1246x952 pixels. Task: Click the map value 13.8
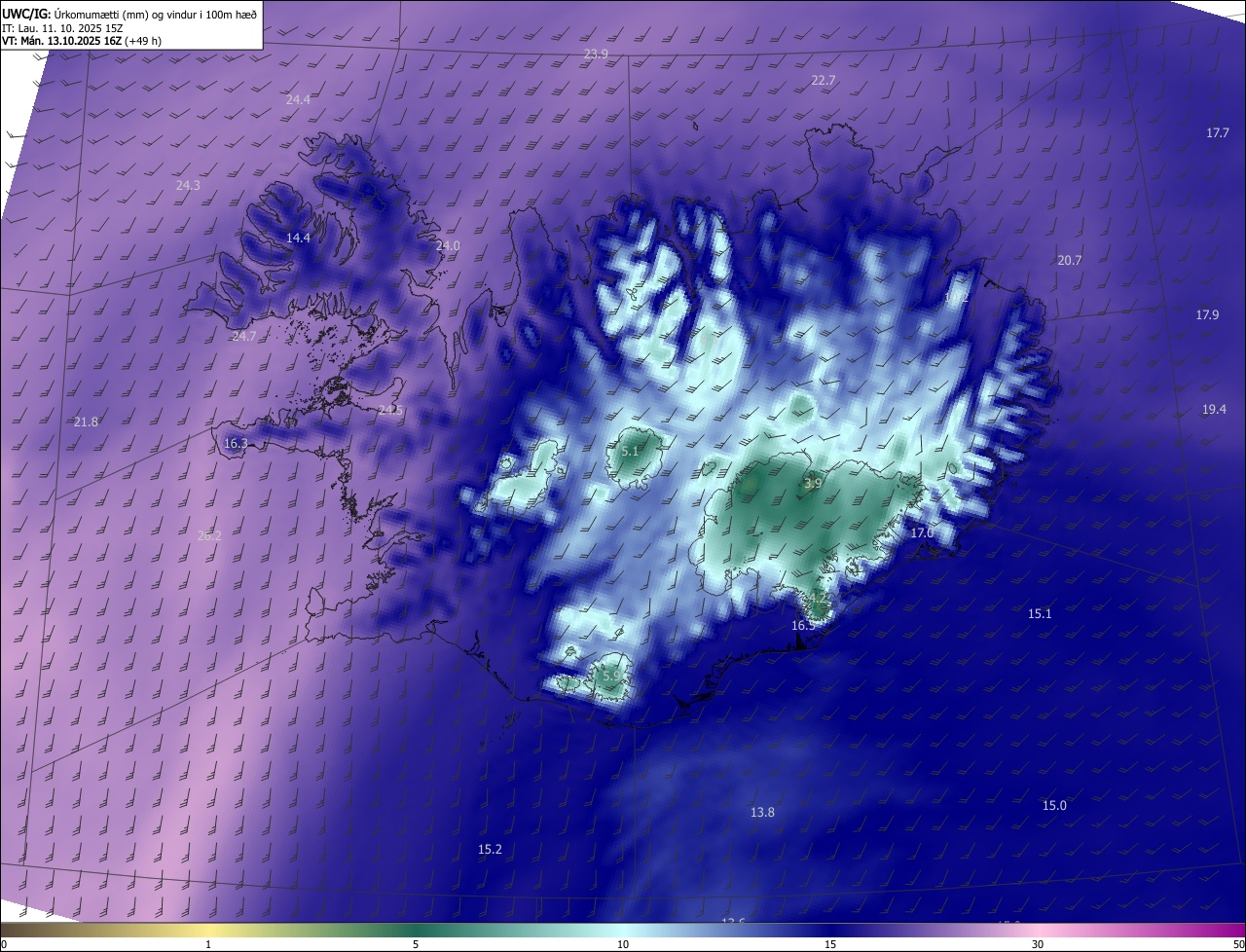pos(762,813)
